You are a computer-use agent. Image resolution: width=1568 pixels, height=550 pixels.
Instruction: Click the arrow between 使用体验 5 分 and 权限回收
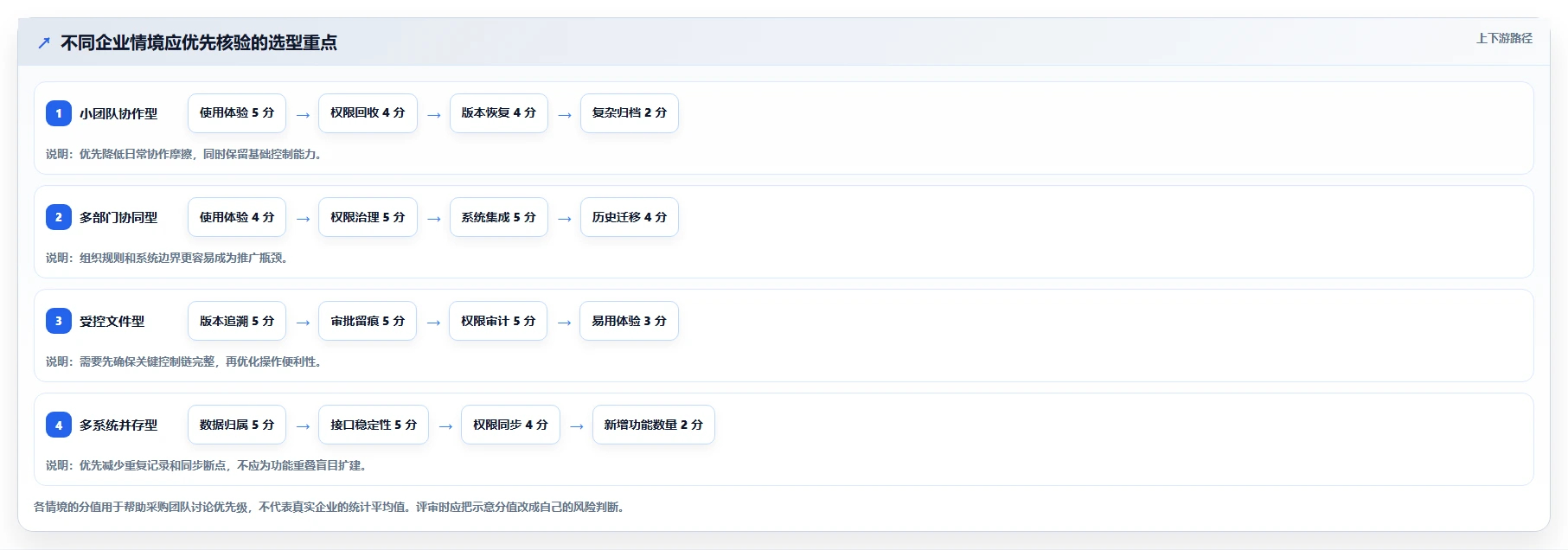(x=303, y=115)
